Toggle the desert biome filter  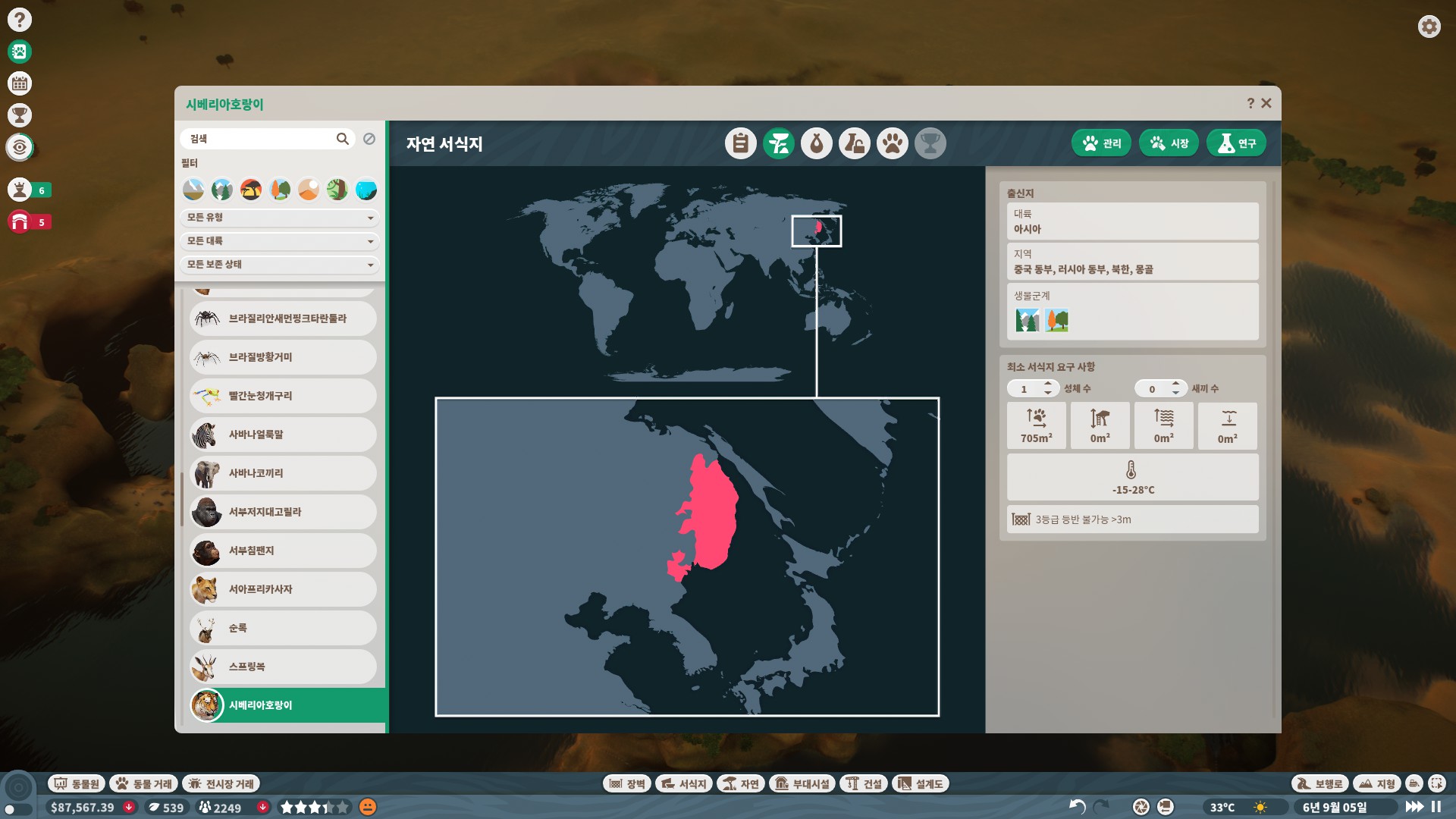coord(309,190)
